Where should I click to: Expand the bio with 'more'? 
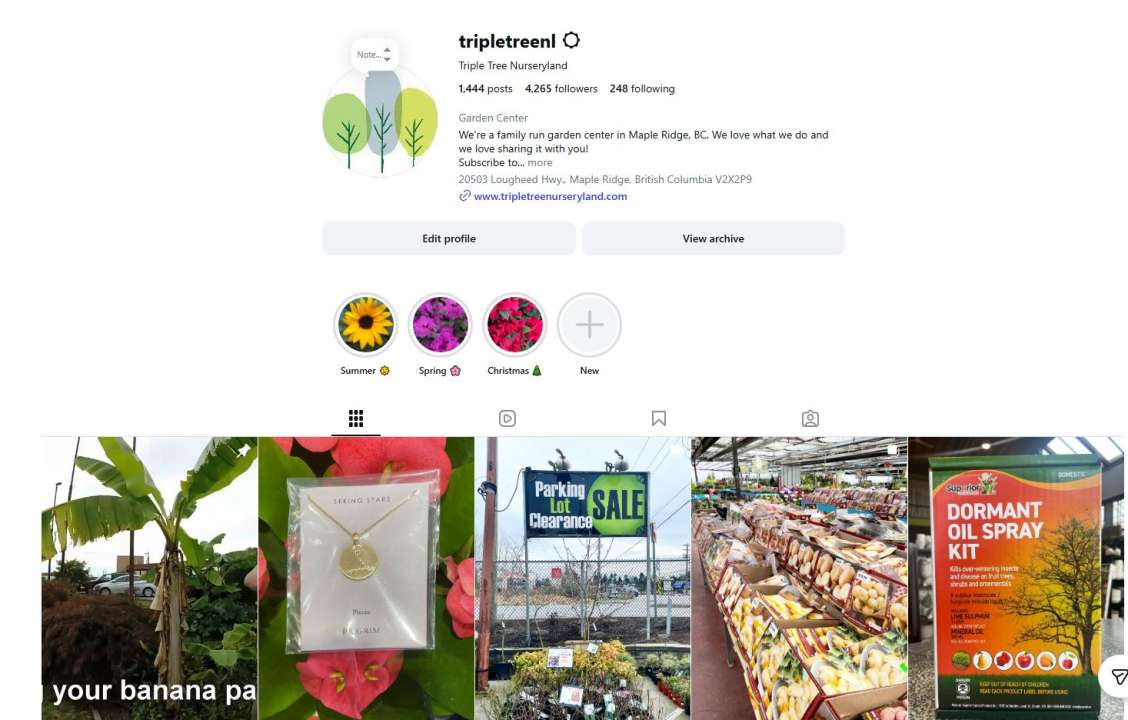click(540, 163)
